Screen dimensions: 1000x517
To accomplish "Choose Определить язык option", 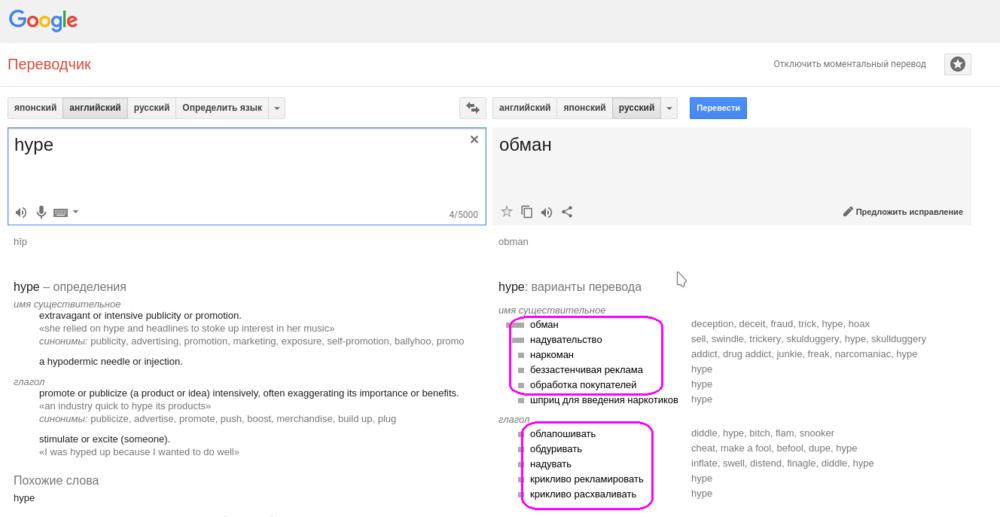I will coord(222,108).
